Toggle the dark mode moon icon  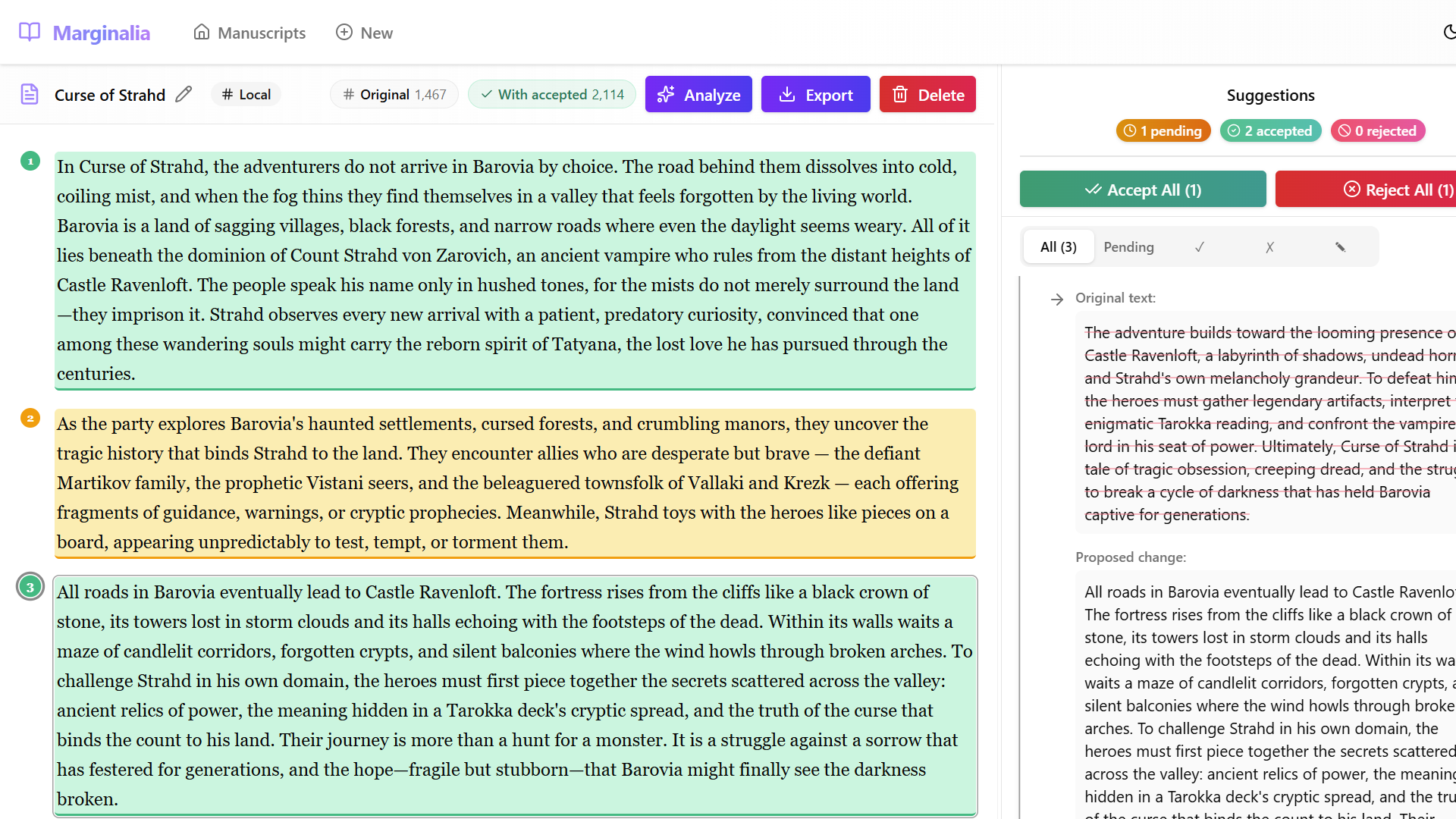(1449, 32)
